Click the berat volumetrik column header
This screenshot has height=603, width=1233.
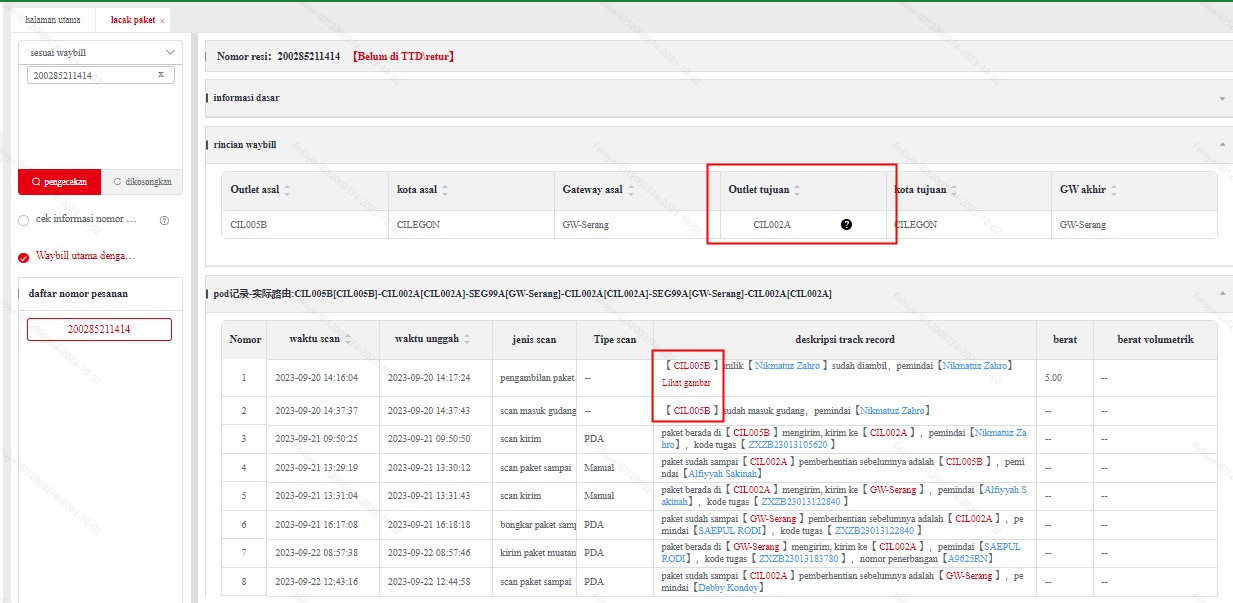coord(1155,339)
